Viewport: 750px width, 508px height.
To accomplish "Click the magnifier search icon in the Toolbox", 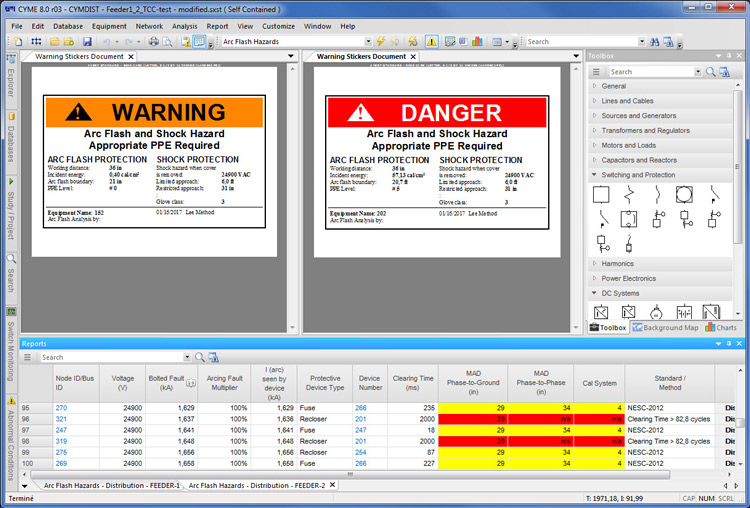I will [x=711, y=72].
